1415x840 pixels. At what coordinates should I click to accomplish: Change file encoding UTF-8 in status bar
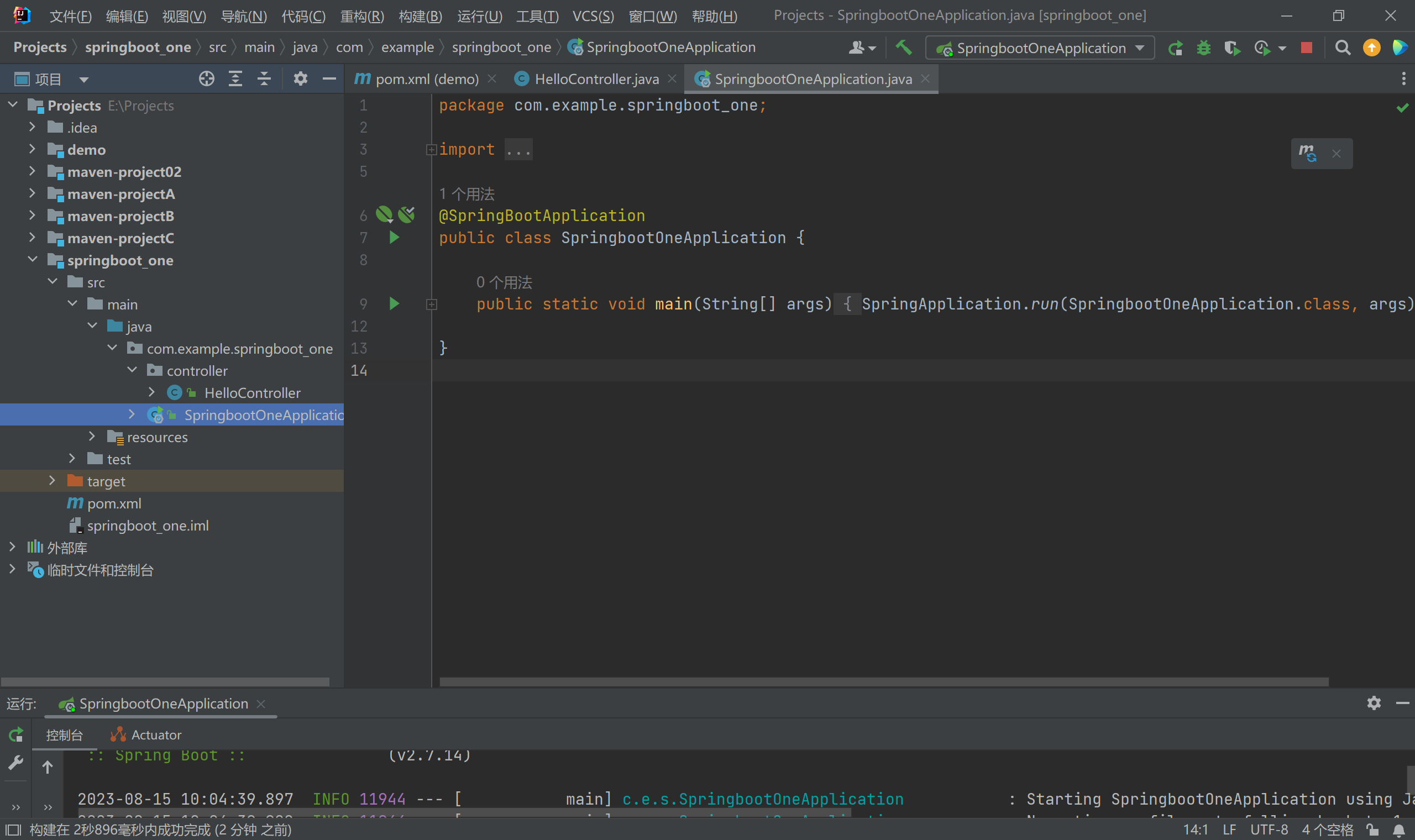point(1269,830)
